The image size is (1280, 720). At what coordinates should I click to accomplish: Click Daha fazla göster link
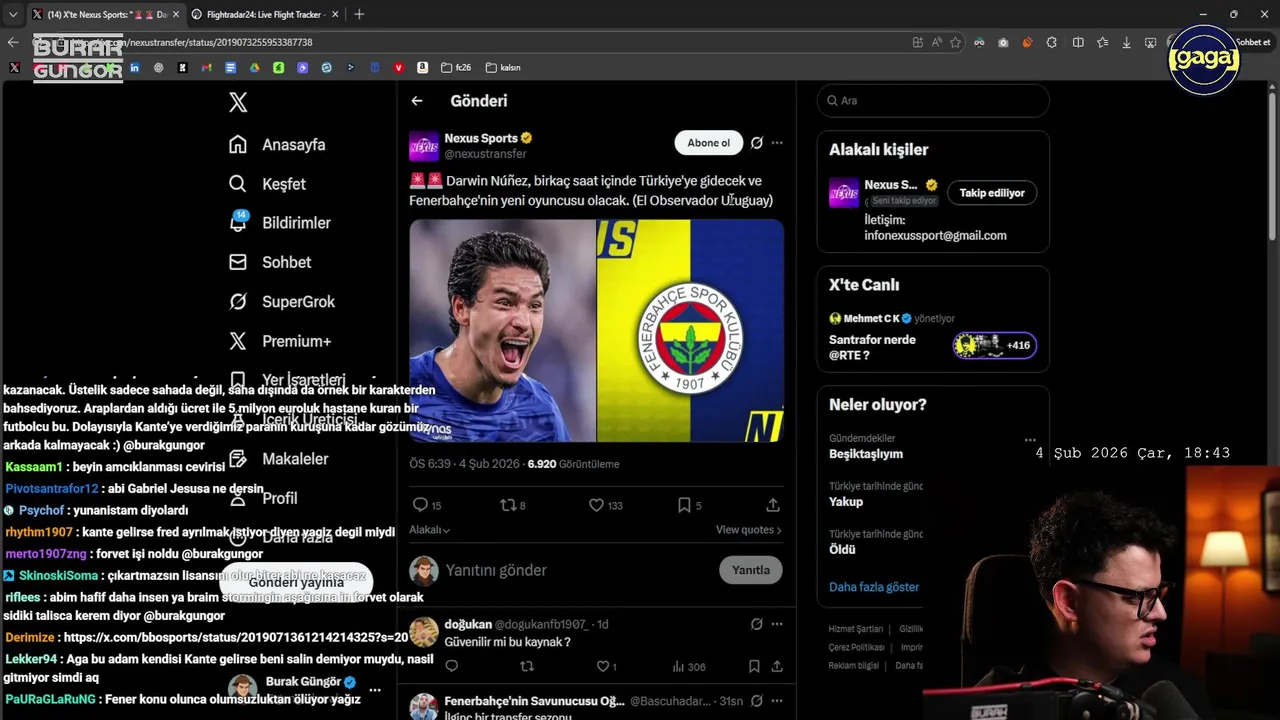(x=874, y=587)
